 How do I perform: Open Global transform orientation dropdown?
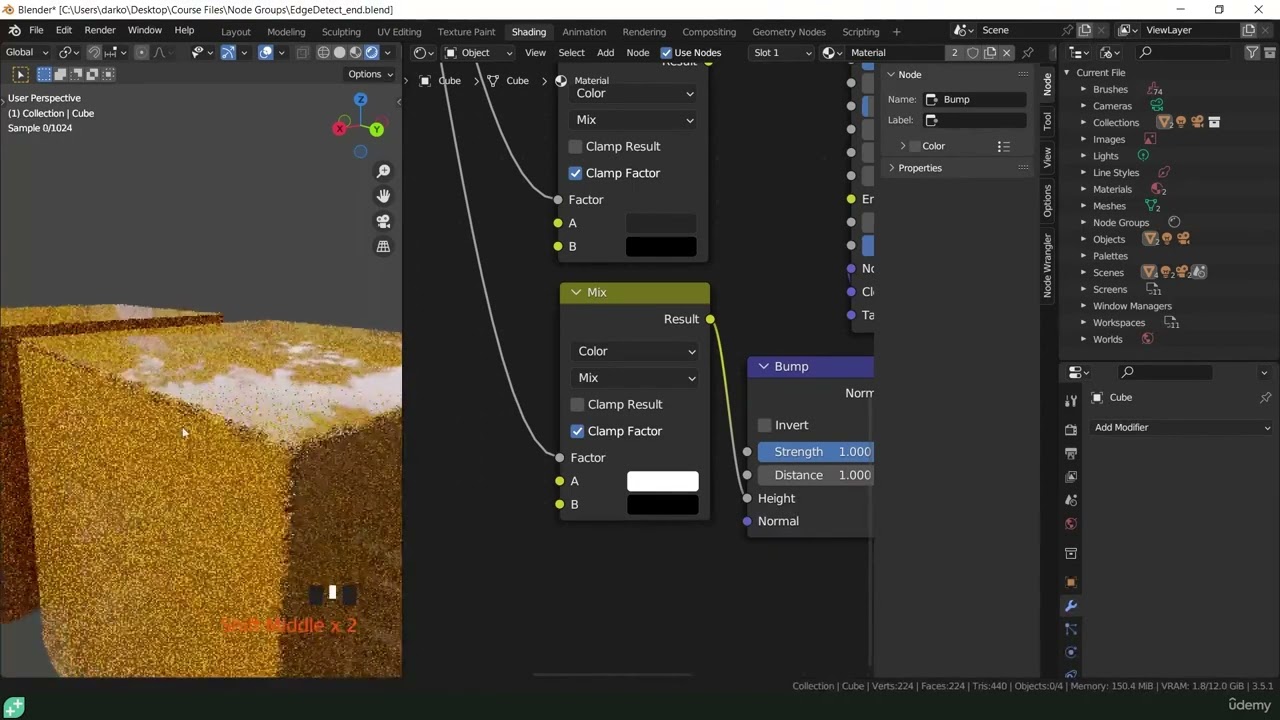coord(27,52)
